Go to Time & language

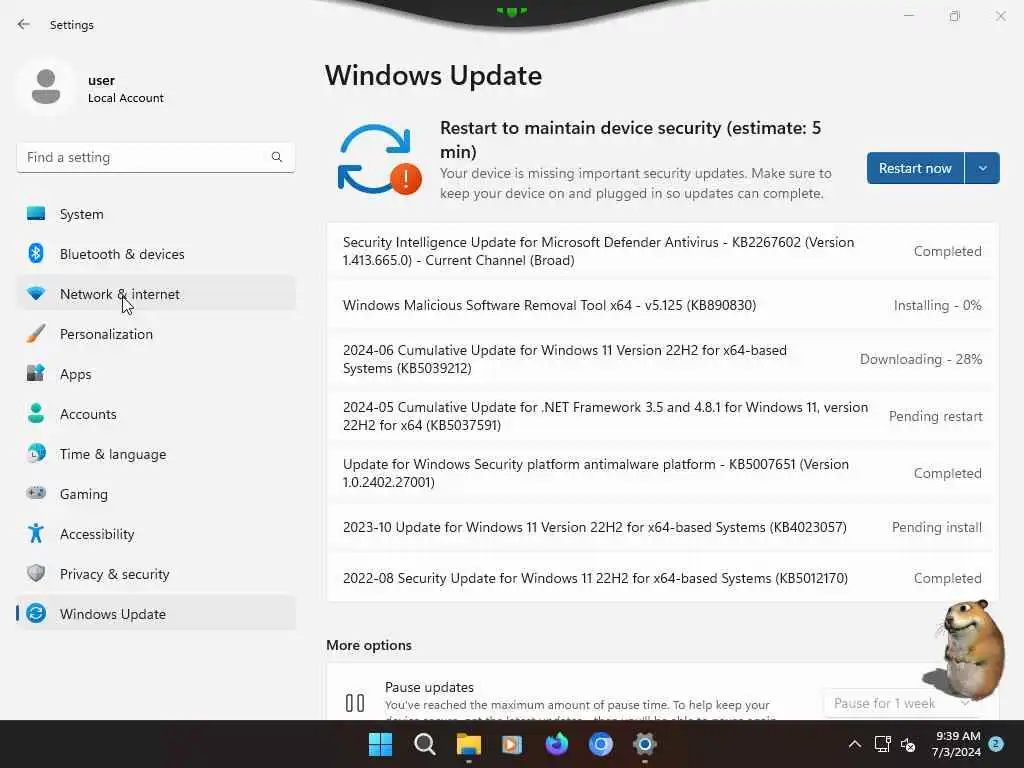click(x=156, y=453)
